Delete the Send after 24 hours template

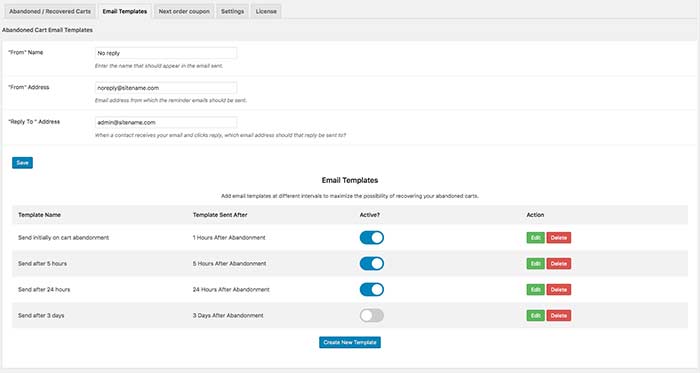pos(558,290)
